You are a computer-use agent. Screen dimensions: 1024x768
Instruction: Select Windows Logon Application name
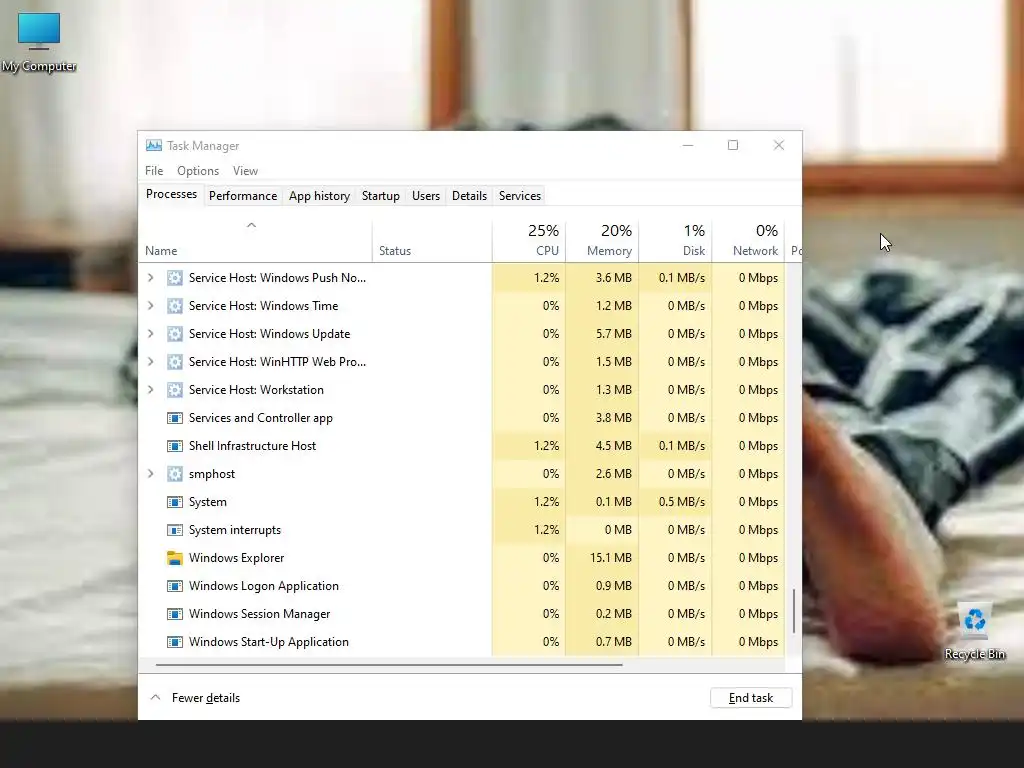pyautogui.click(x=264, y=586)
